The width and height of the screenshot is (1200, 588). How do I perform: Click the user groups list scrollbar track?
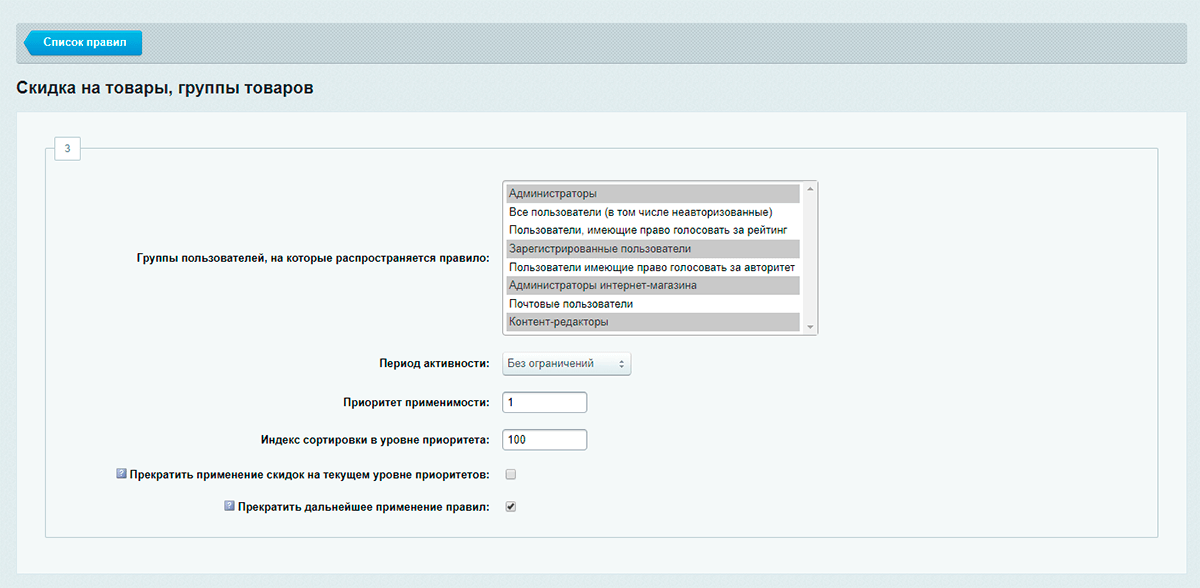pyautogui.click(x=810, y=258)
